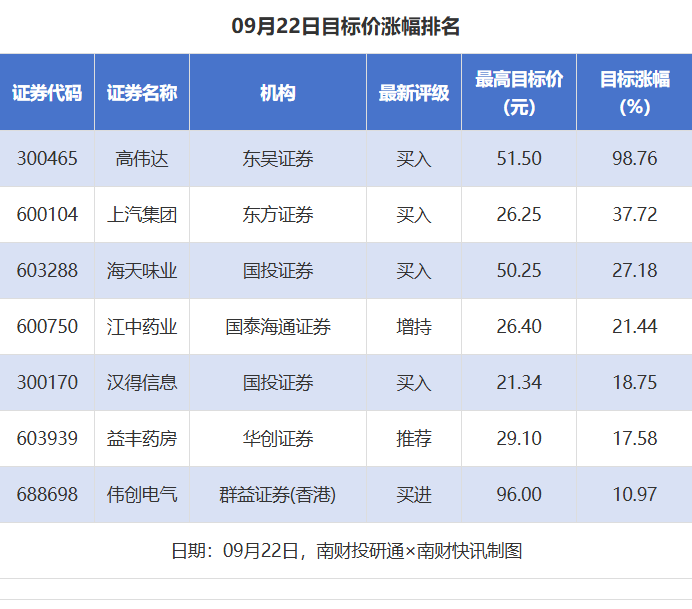Click stock name 汉得信息

(x=142, y=383)
